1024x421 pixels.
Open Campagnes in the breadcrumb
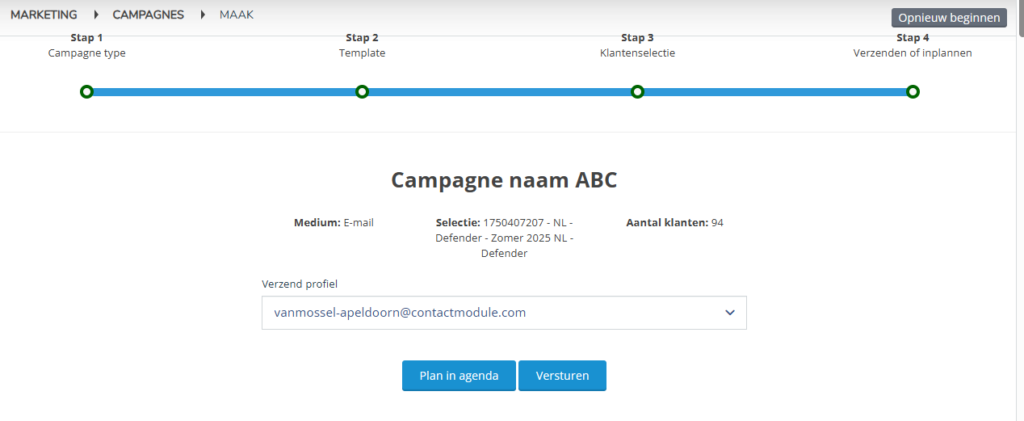pos(148,14)
